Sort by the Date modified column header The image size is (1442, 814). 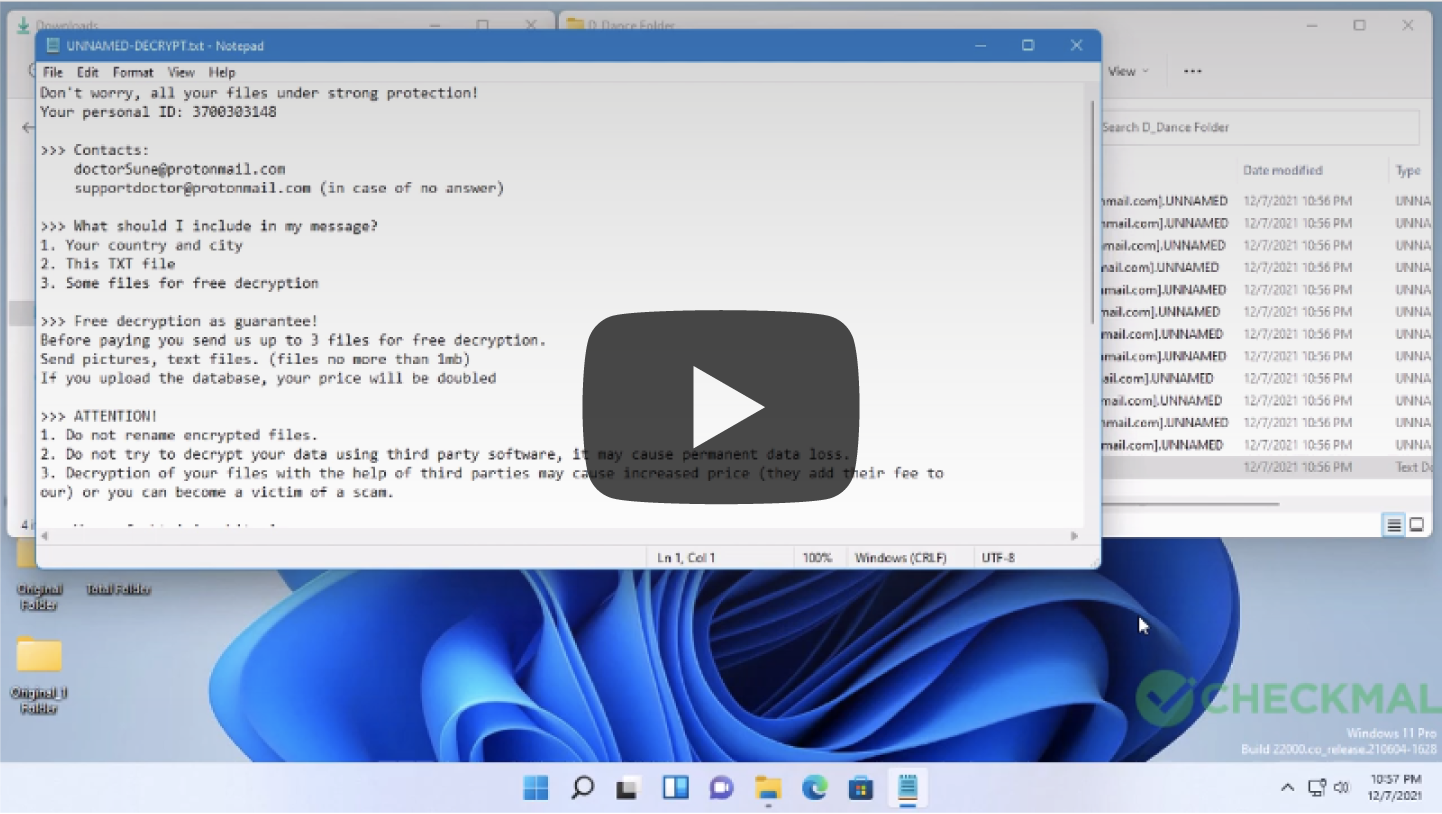pyautogui.click(x=1283, y=170)
